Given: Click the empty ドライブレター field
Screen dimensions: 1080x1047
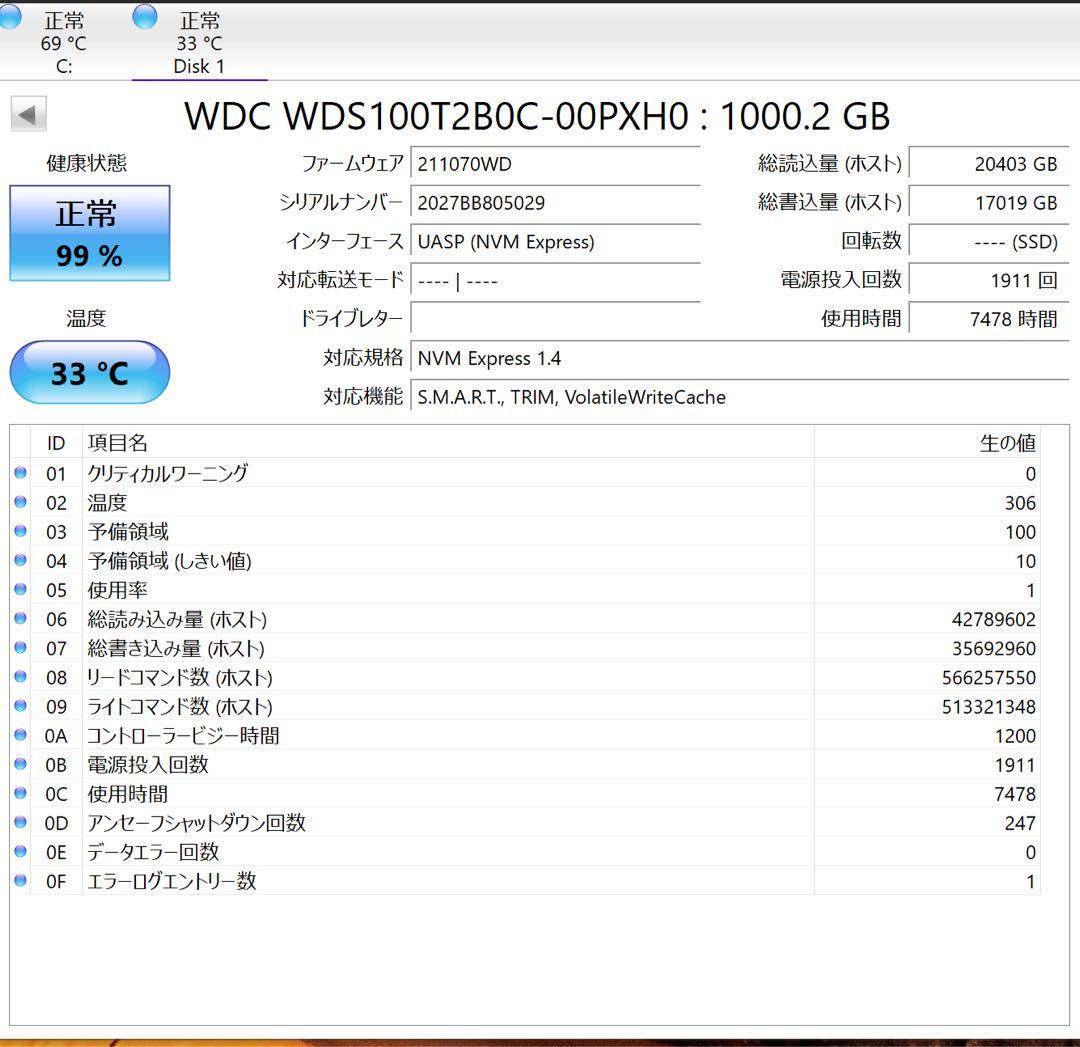Looking at the screenshot, I should pos(555,319).
